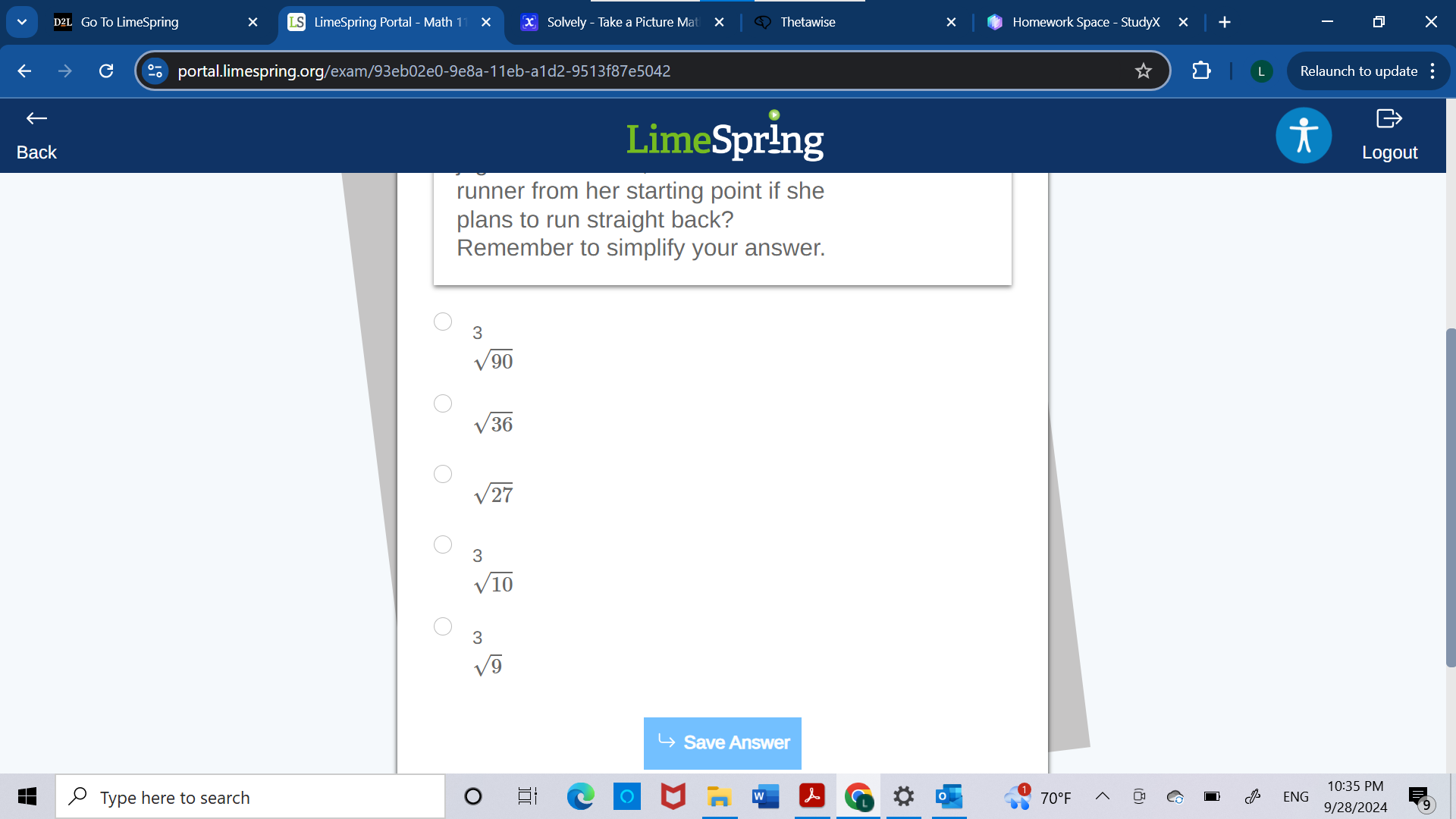
Task: Click Save Answer button
Action: pos(723,742)
